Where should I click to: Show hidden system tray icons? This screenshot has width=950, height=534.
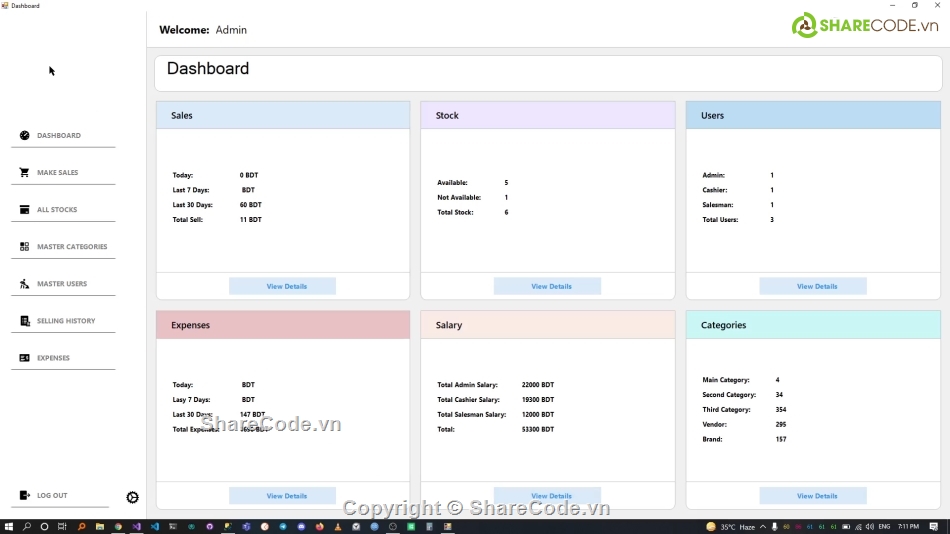[763, 527]
